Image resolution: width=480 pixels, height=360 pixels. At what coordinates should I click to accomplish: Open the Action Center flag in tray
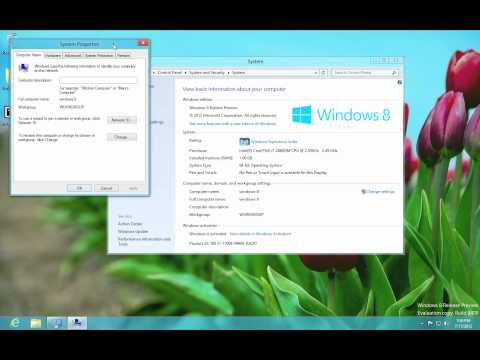(430, 323)
